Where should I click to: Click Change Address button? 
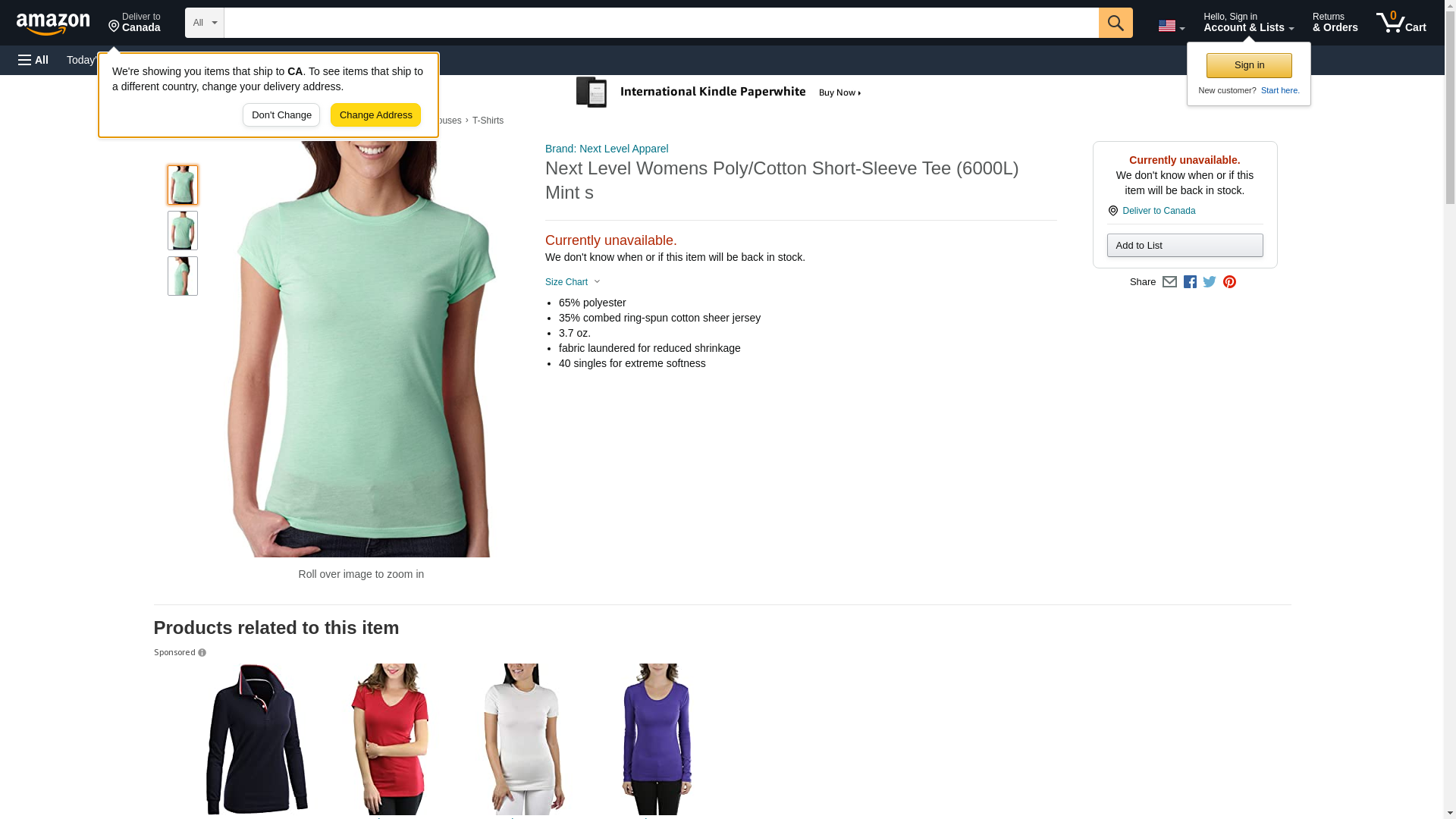click(x=375, y=115)
